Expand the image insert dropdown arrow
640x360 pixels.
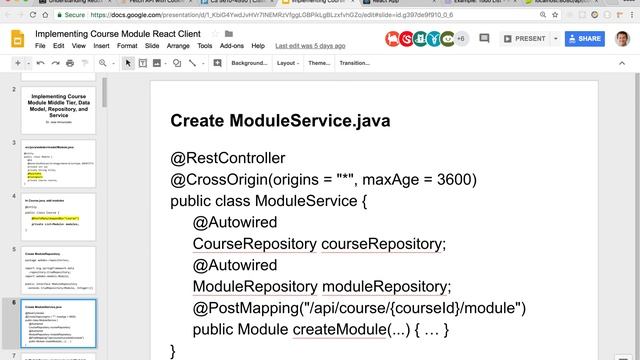(165, 63)
